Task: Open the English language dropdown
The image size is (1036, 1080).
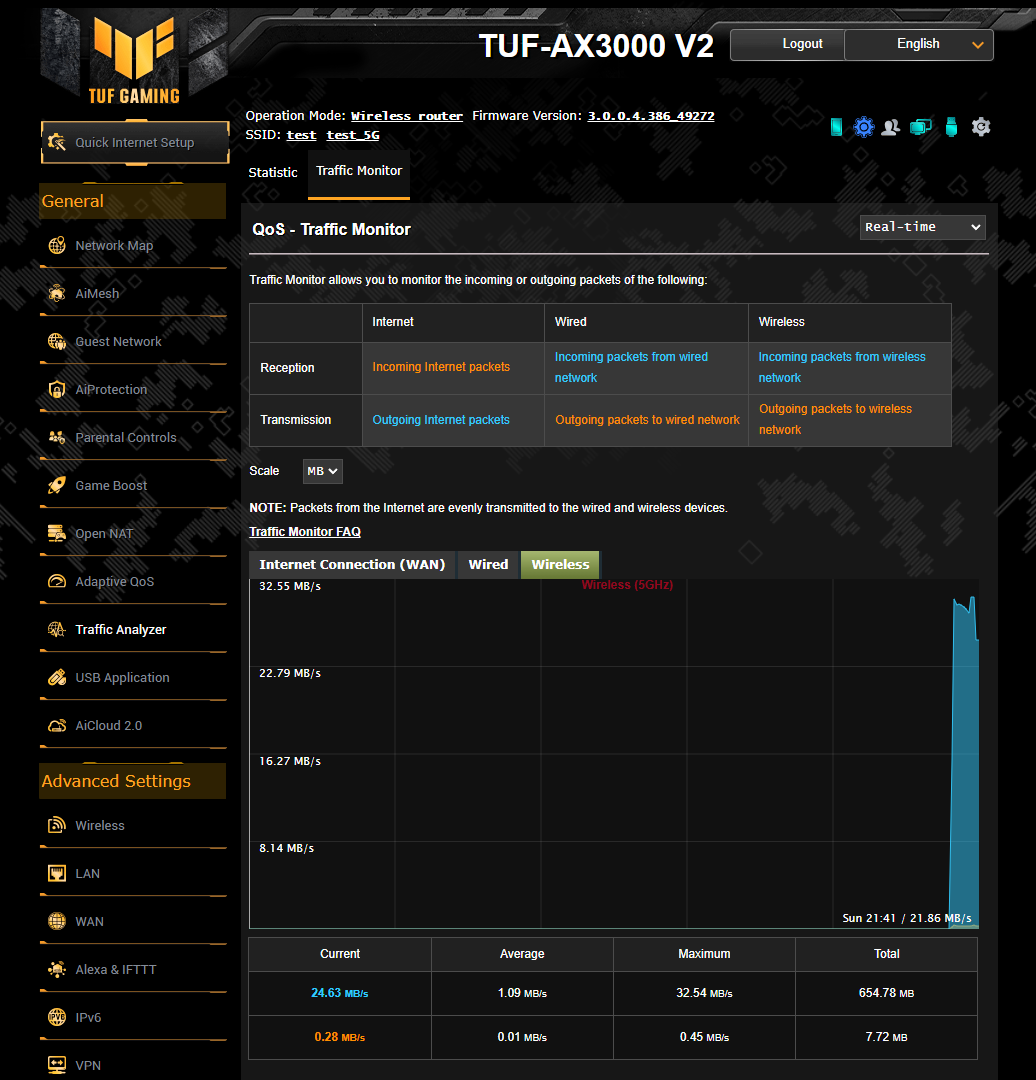Action: (918, 44)
